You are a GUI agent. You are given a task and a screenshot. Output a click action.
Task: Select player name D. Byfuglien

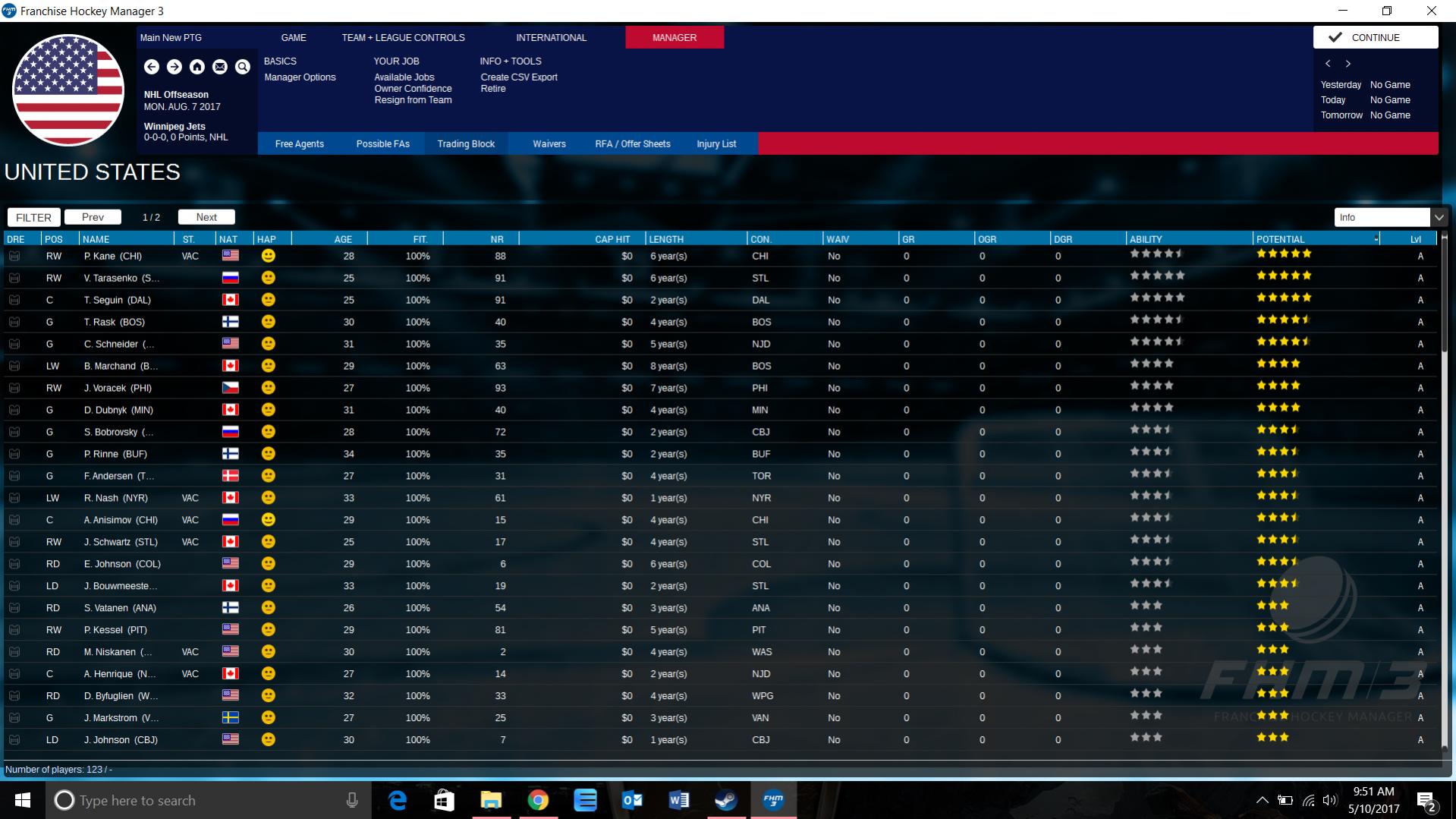[x=121, y=696]
